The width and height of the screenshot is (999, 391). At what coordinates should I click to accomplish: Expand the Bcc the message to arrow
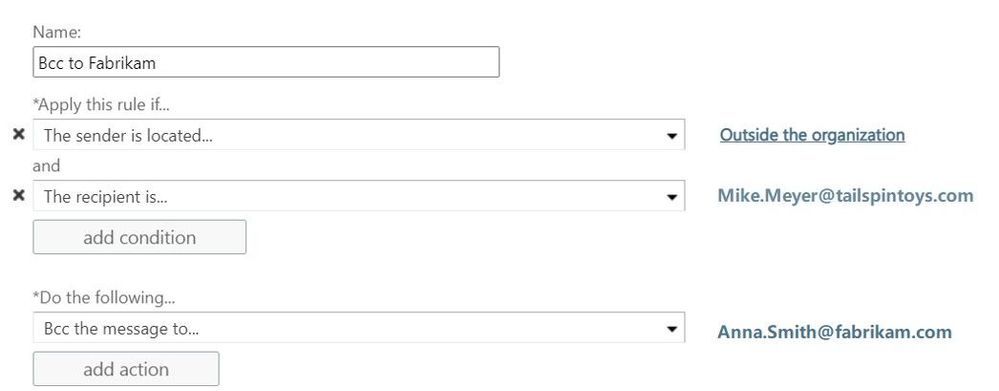pyautogui.click(x=672, y=329)
